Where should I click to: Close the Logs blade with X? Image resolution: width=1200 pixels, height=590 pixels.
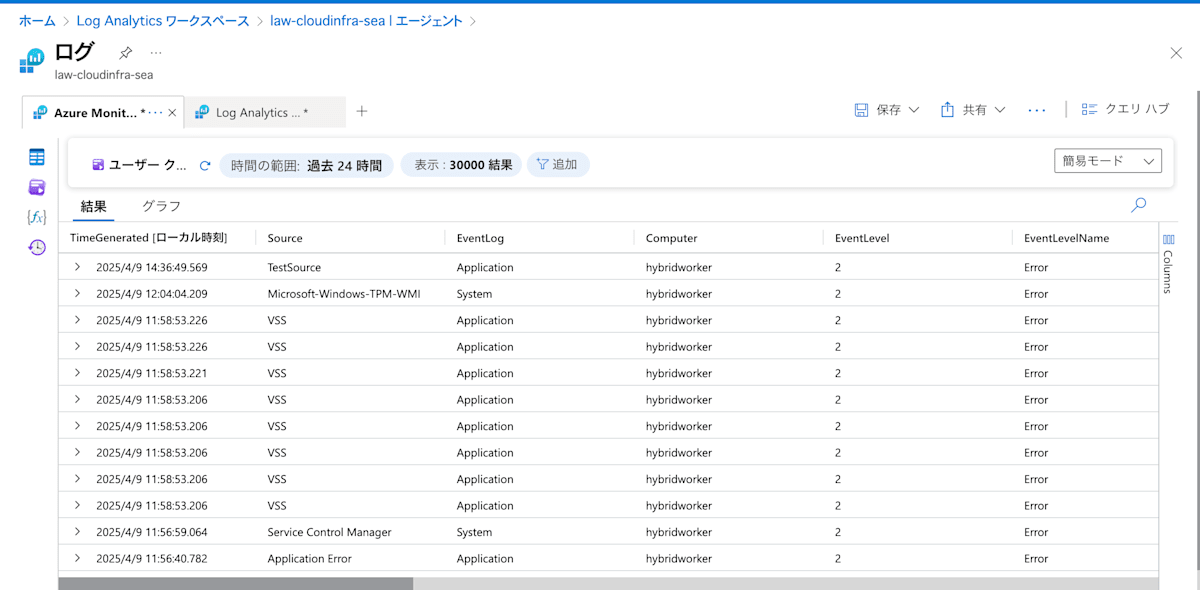click(x=1176, y=53)
